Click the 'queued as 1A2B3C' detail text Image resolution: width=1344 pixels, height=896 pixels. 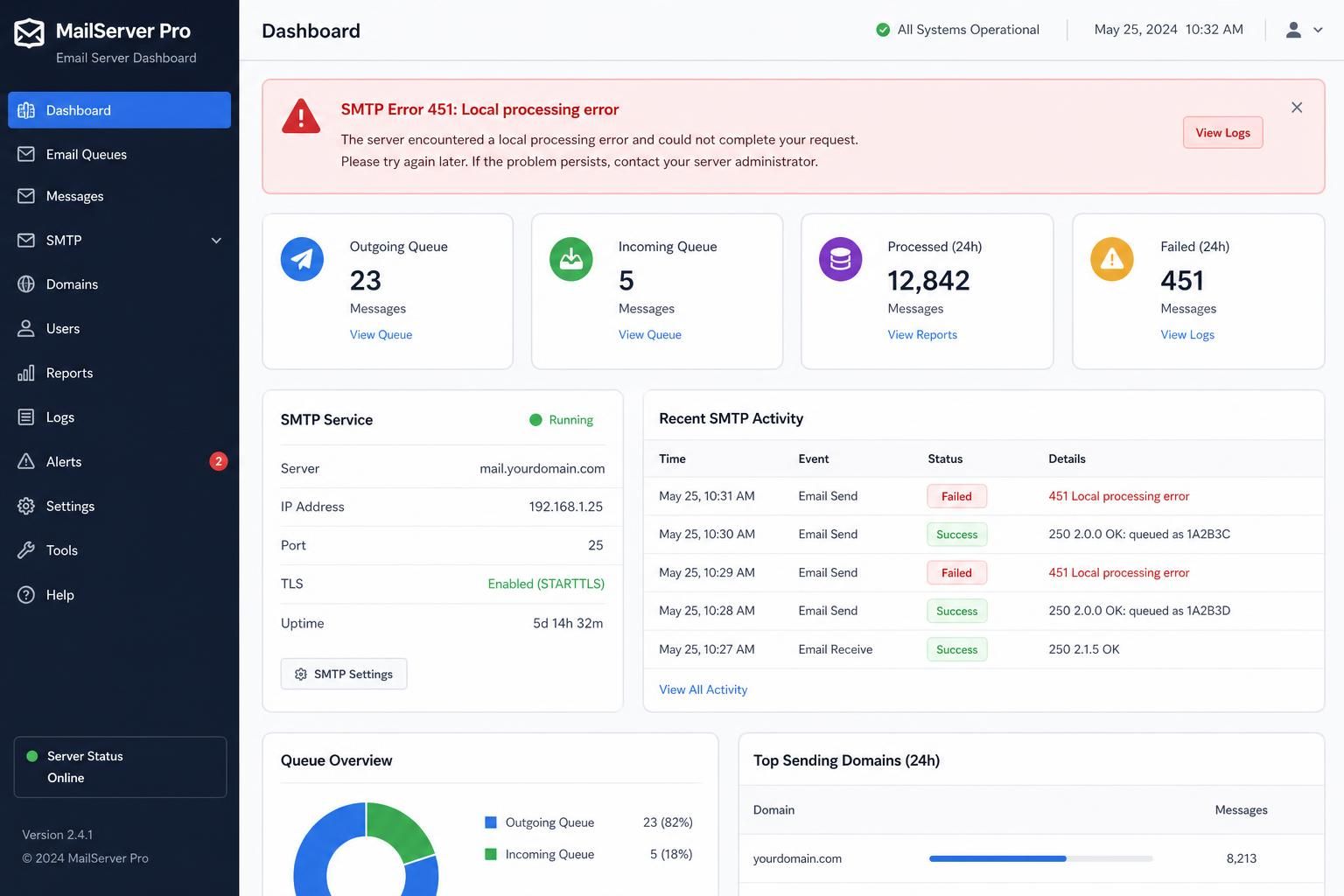click(x=1179, y=534)
